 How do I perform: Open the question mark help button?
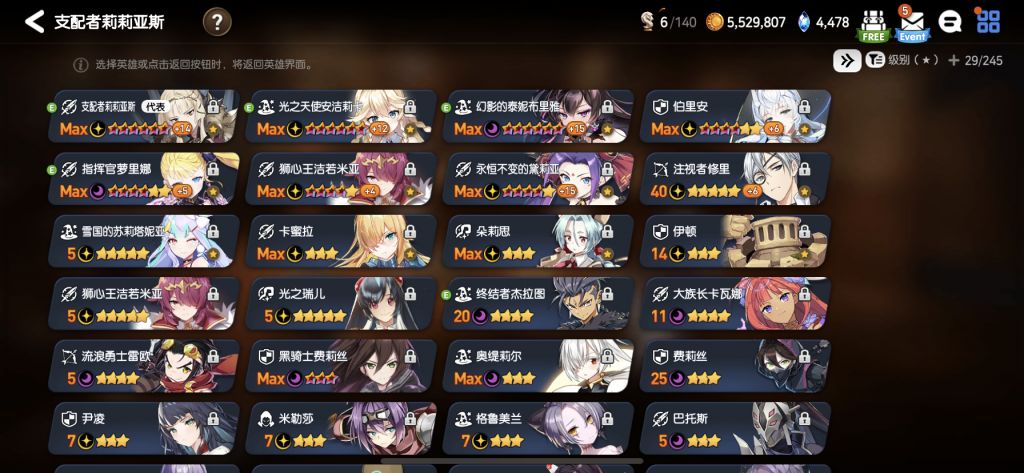pos(217,22)
